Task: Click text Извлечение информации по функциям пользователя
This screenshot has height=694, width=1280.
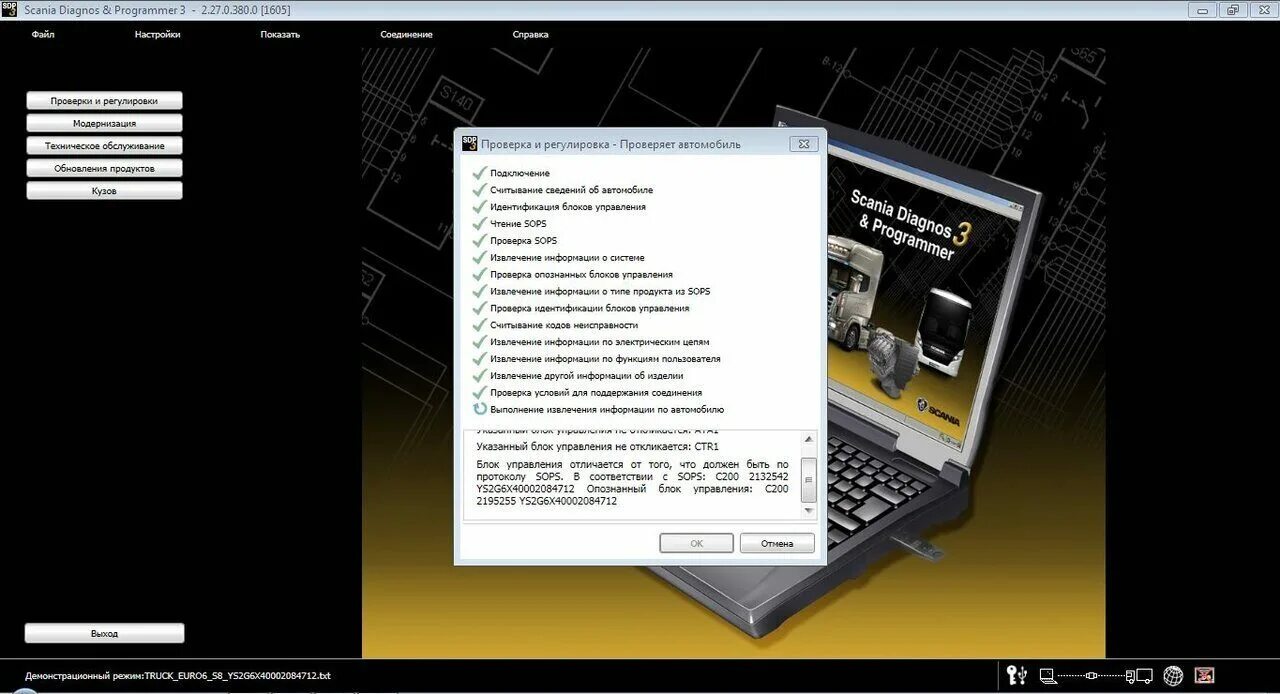Action: tap(605, 358)
